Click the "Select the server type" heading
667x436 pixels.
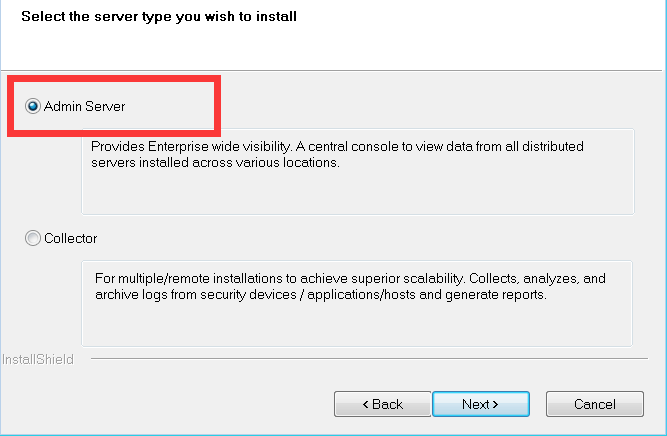tap(159, 17)
